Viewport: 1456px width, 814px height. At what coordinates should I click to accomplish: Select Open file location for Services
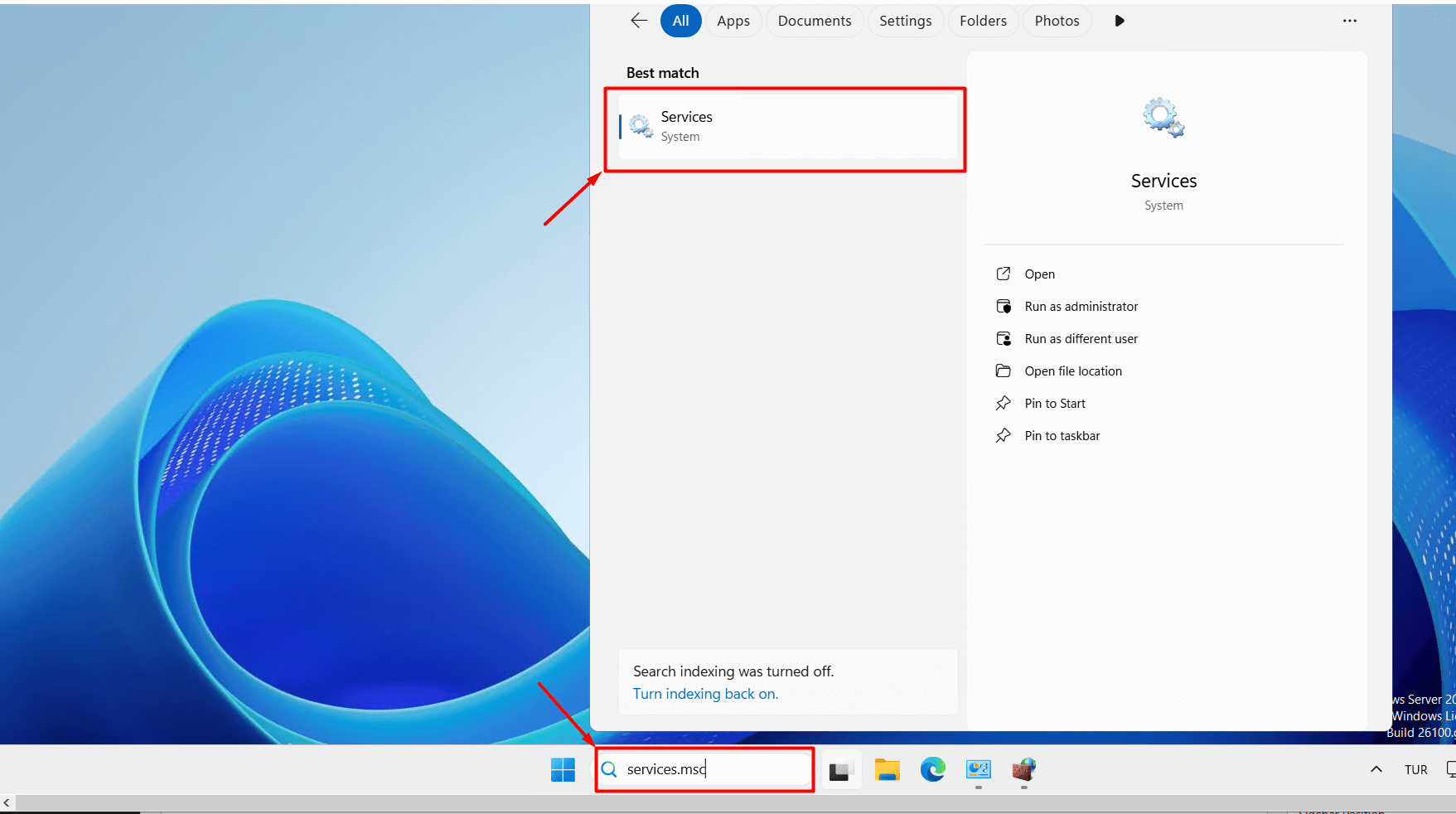point(1072,371)
